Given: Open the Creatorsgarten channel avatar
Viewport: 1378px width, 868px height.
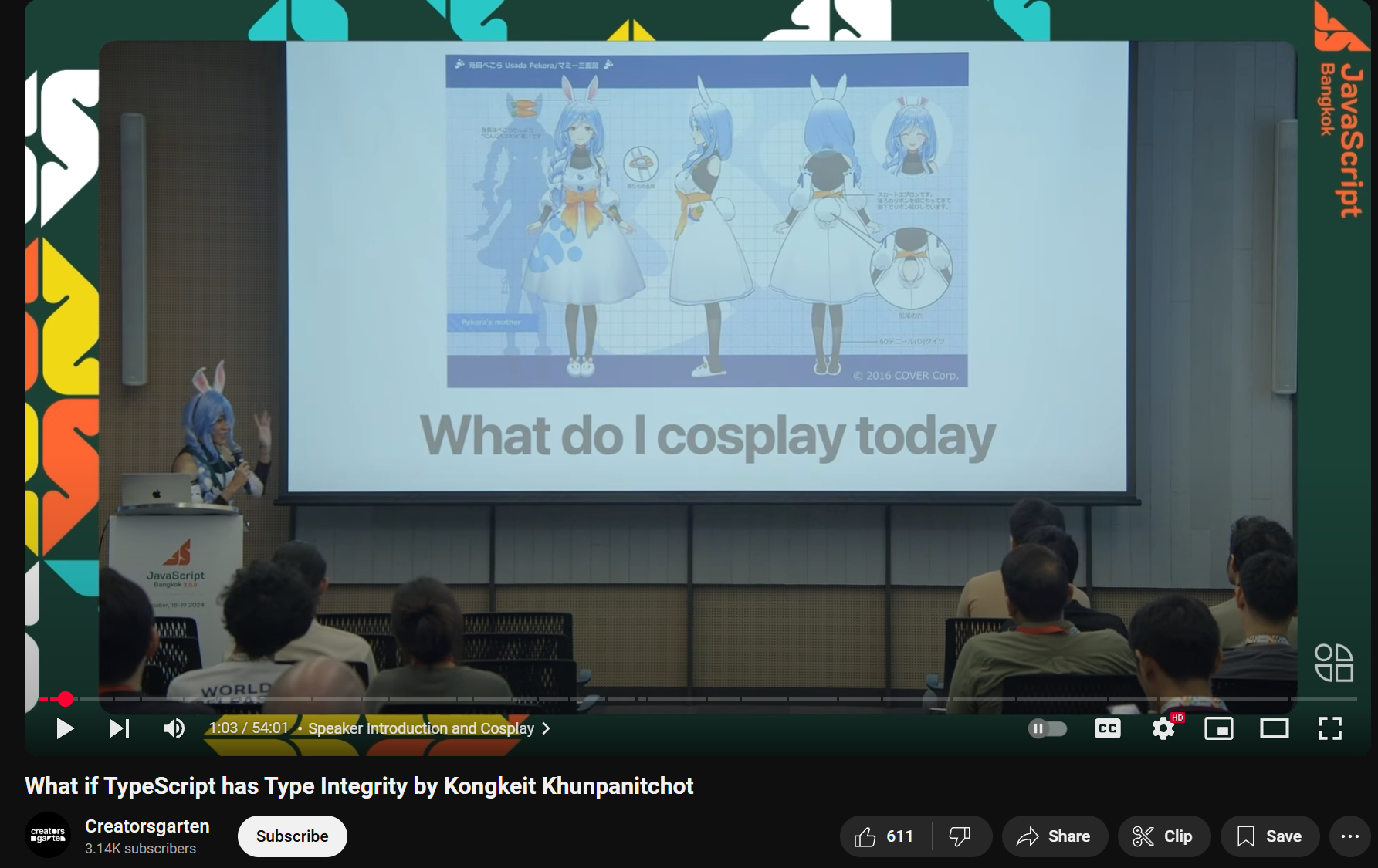Looking at the screenshot, I should click(48, 836).
